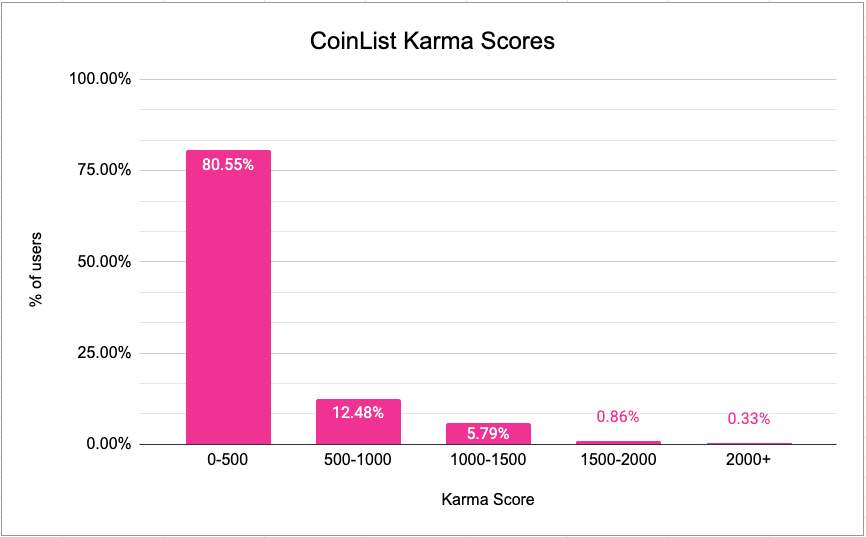Select the 1000-1500 x-axis category label
Image resolution: width=866 pixels, height=537 pixels.
[x=488, y=462]
